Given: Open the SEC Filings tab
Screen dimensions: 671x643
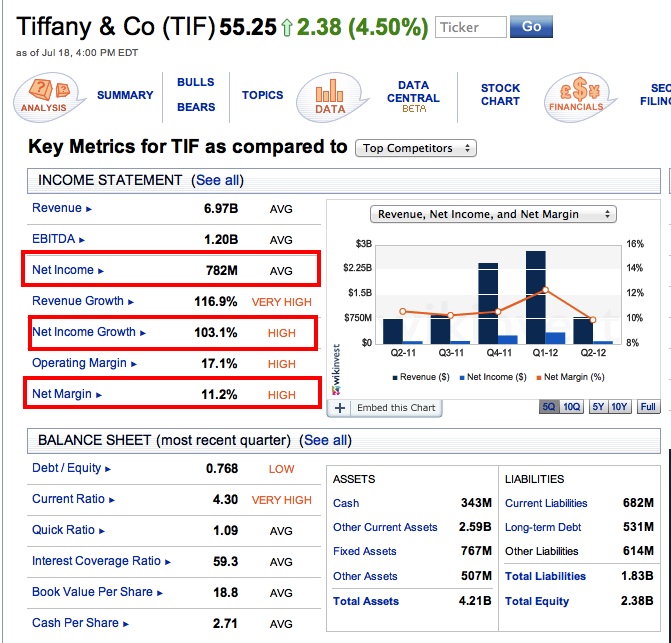Looking at the screenshot, I should pos(656,95).
